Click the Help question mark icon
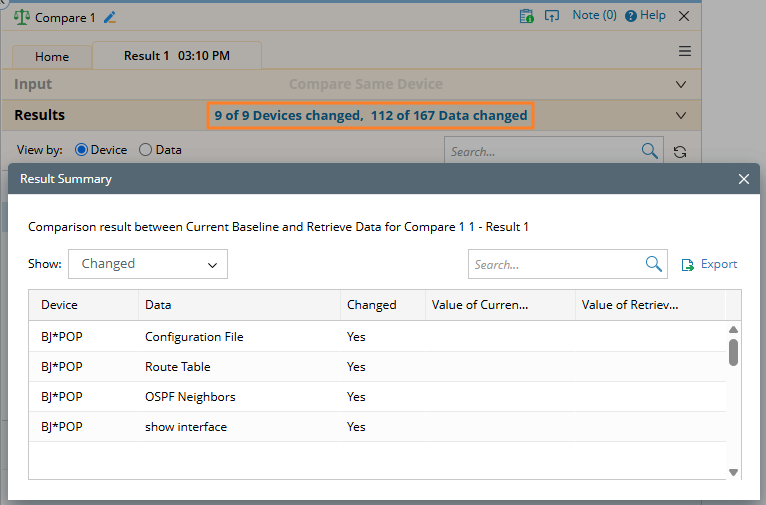 [x=630, y=16]
